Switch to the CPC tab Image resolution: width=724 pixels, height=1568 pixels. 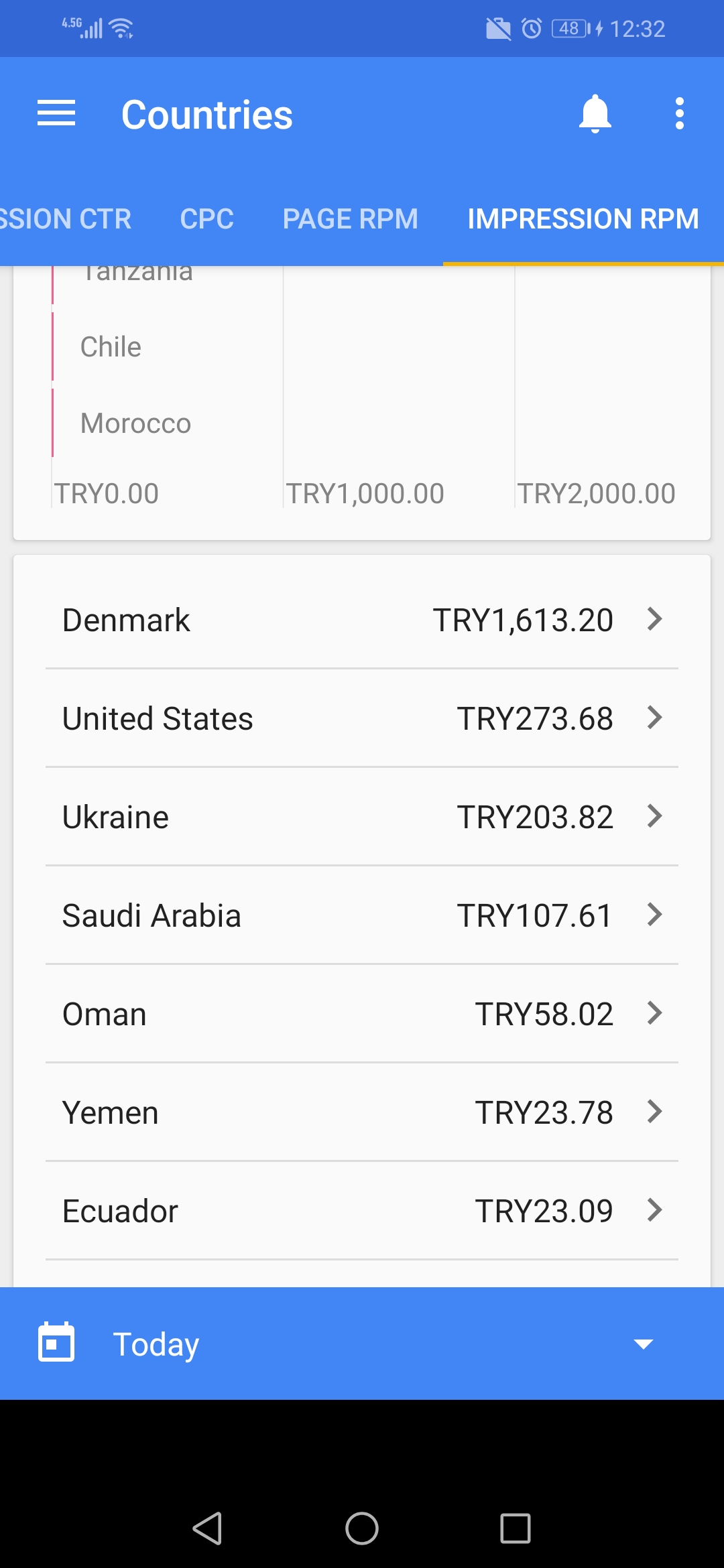pyautogui.click(x=206, y=219)
